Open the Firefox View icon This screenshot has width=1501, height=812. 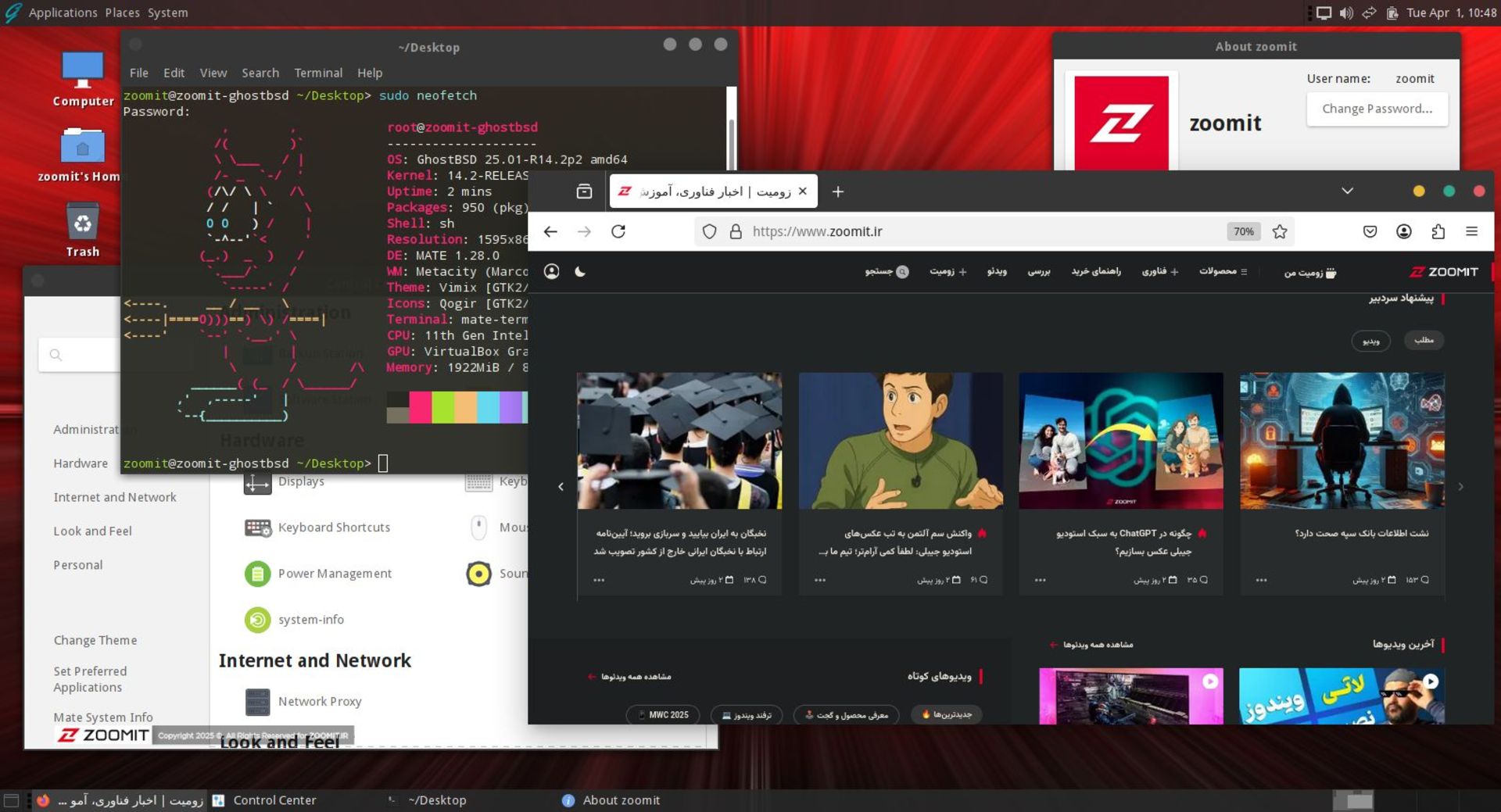click(x=584, y=191)
